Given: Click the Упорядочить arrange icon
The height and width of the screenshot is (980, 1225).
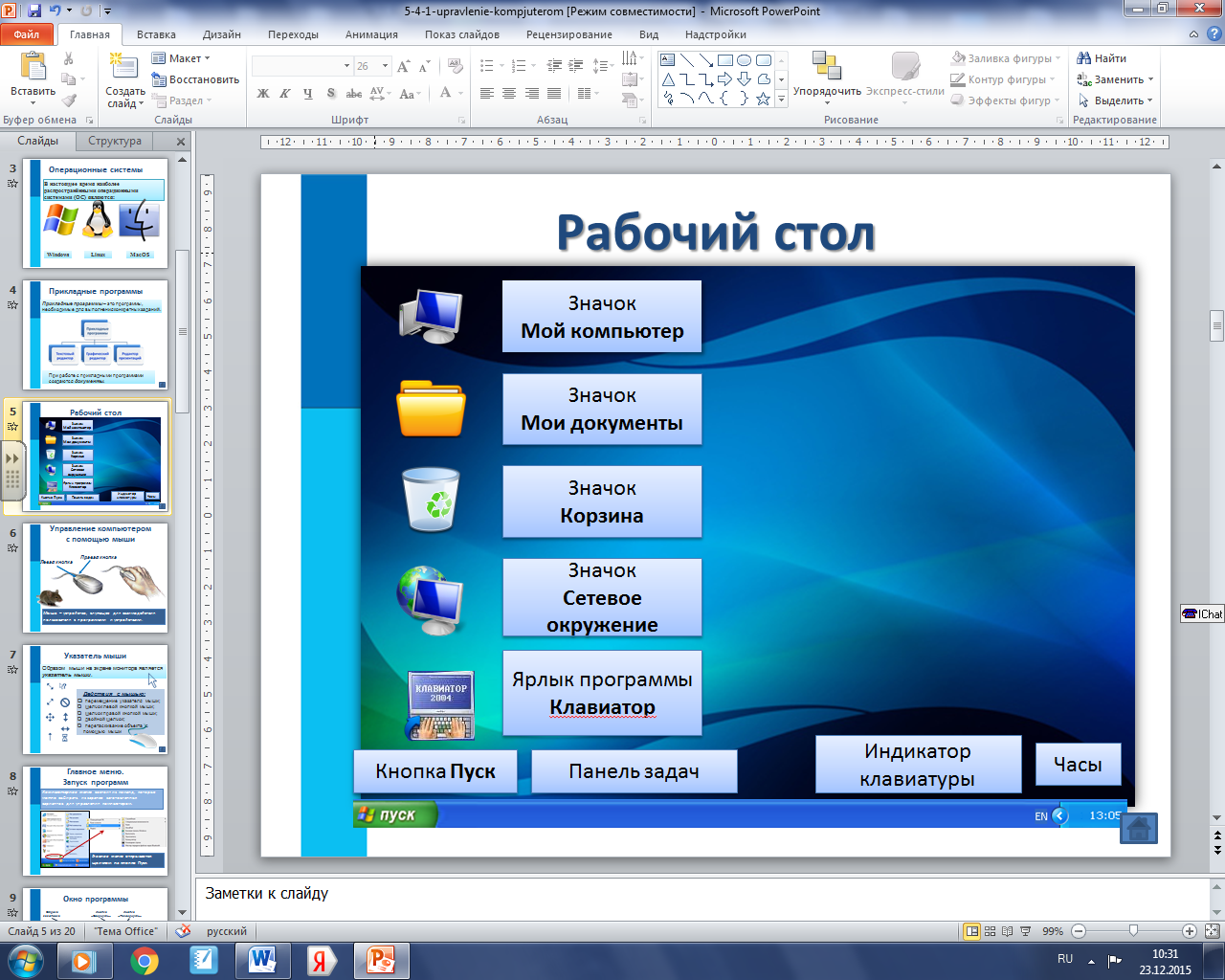Looking at the screenshot, I should pos(827,66).
